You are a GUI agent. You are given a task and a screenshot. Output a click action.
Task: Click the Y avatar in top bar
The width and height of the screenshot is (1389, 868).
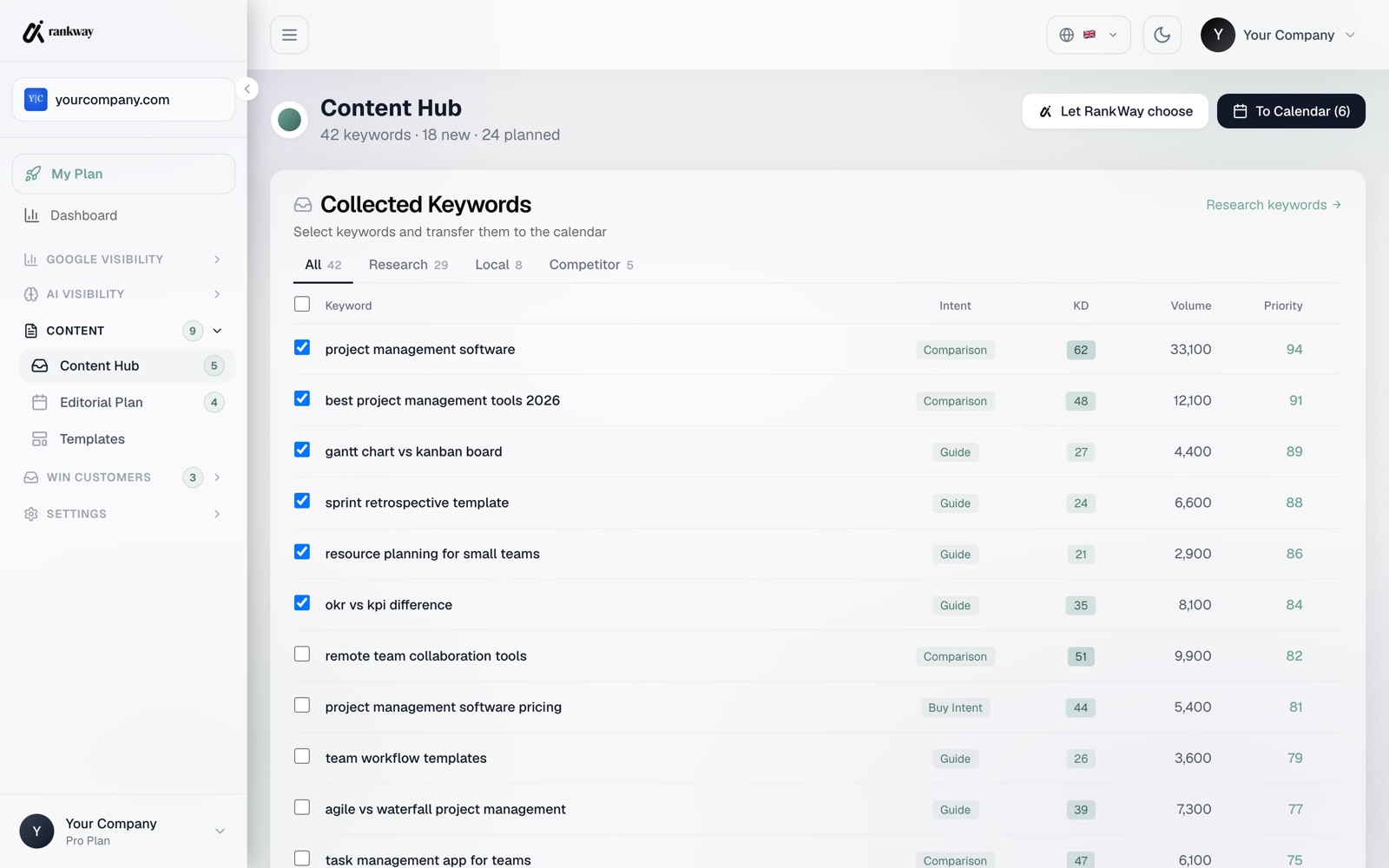point(1218,35)
